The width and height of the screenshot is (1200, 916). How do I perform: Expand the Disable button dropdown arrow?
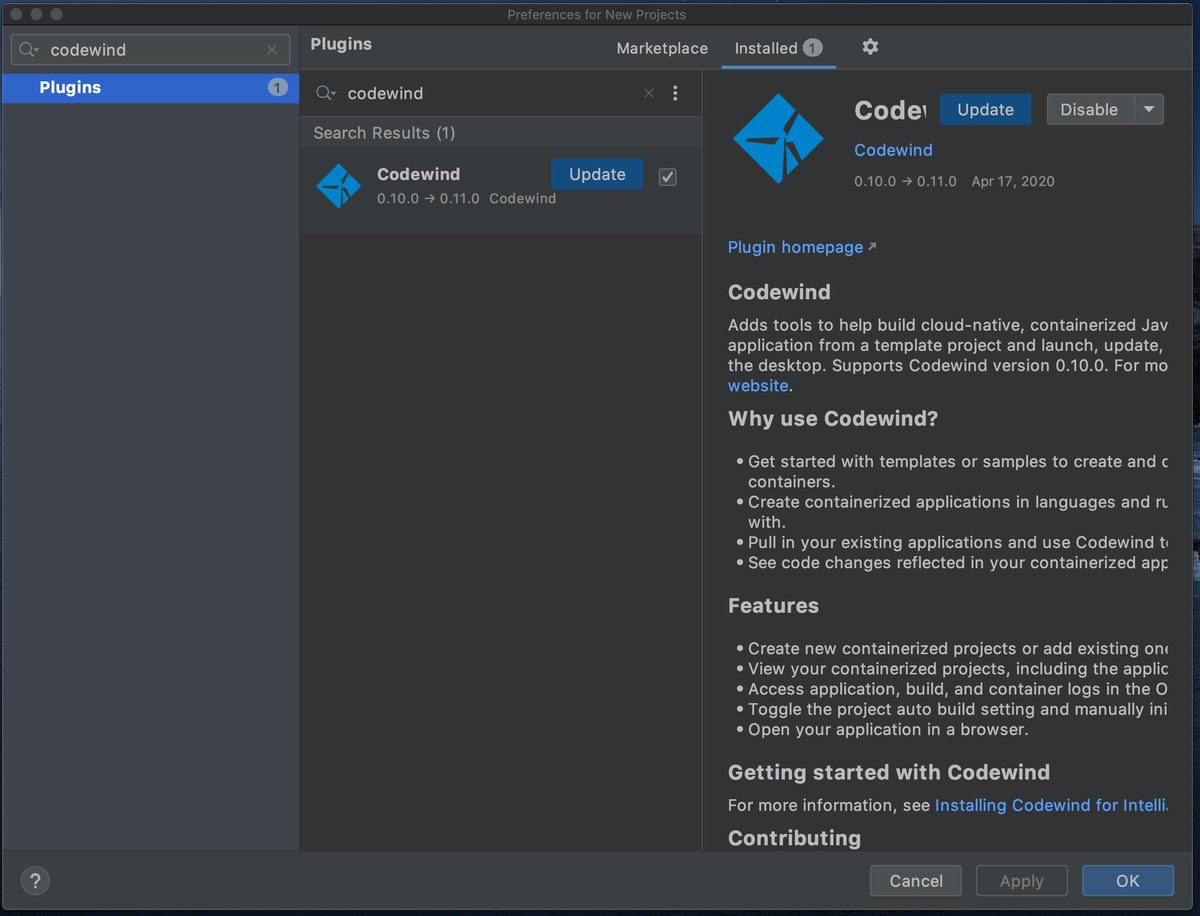point(1149,110)
